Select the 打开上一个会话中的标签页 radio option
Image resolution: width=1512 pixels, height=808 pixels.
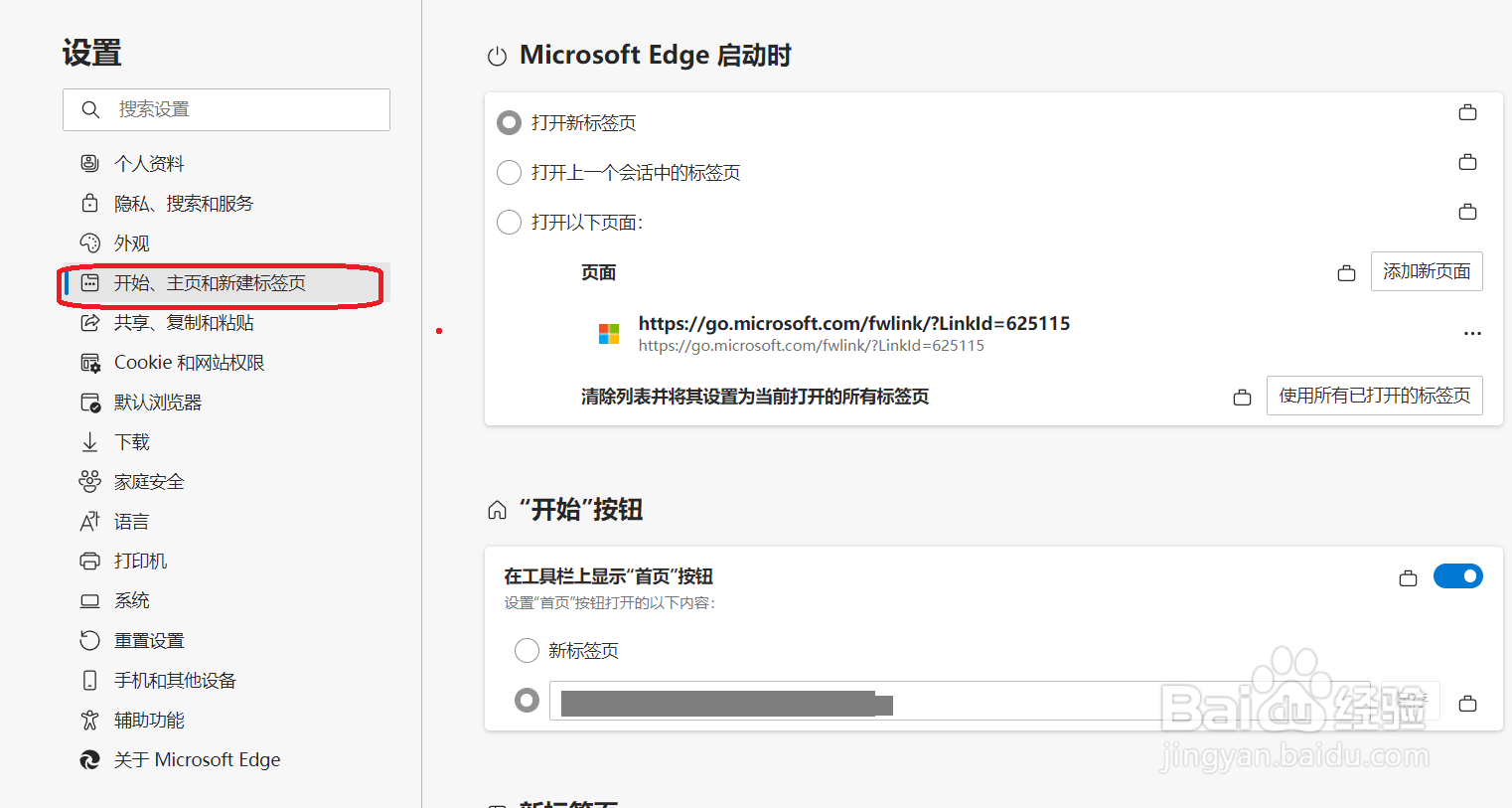[509, 172]
